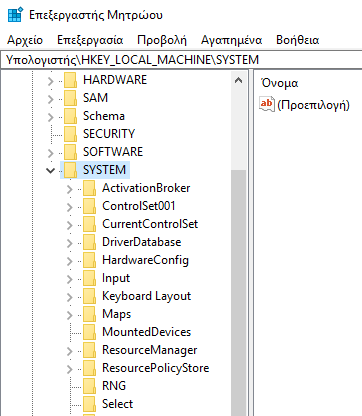Open the Προβολή menu
The width and height of the screenshot is (362, 416).
[x=162, y=40]
